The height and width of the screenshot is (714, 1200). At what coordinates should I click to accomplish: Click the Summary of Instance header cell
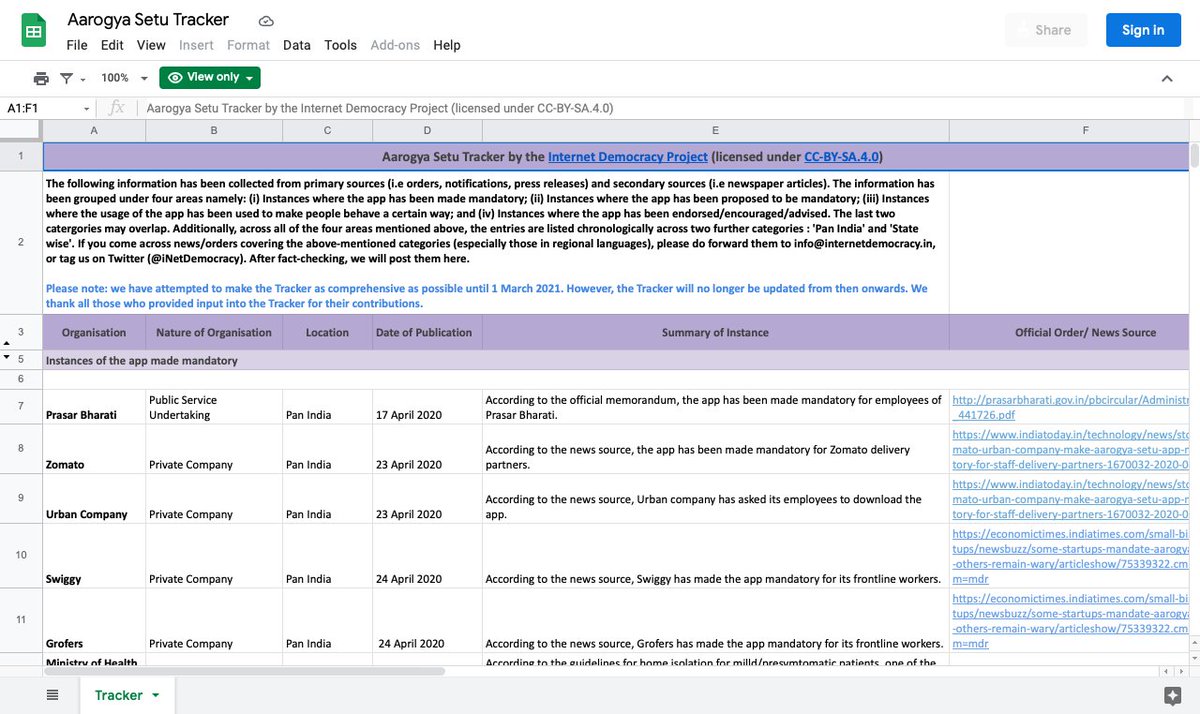[715, 332]
